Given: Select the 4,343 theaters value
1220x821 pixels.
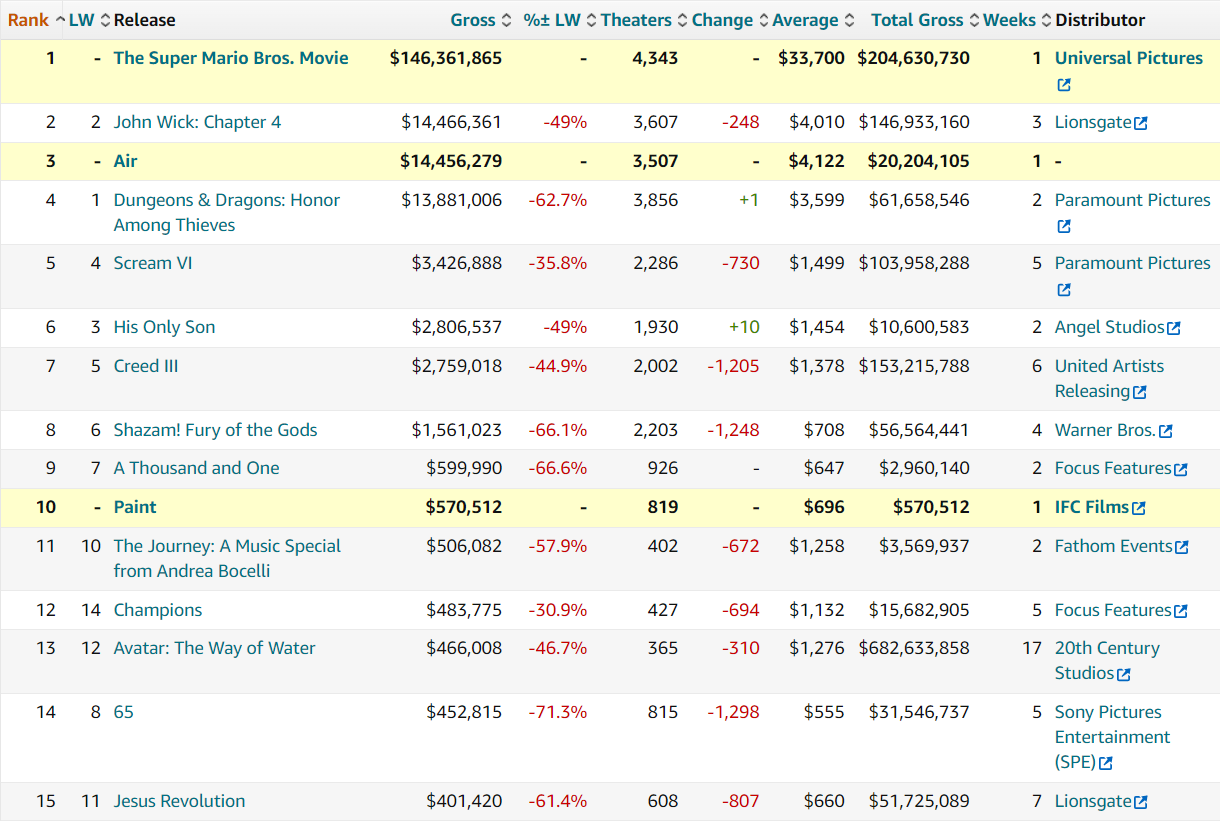Looking at the screenshot, I should 655,58.
